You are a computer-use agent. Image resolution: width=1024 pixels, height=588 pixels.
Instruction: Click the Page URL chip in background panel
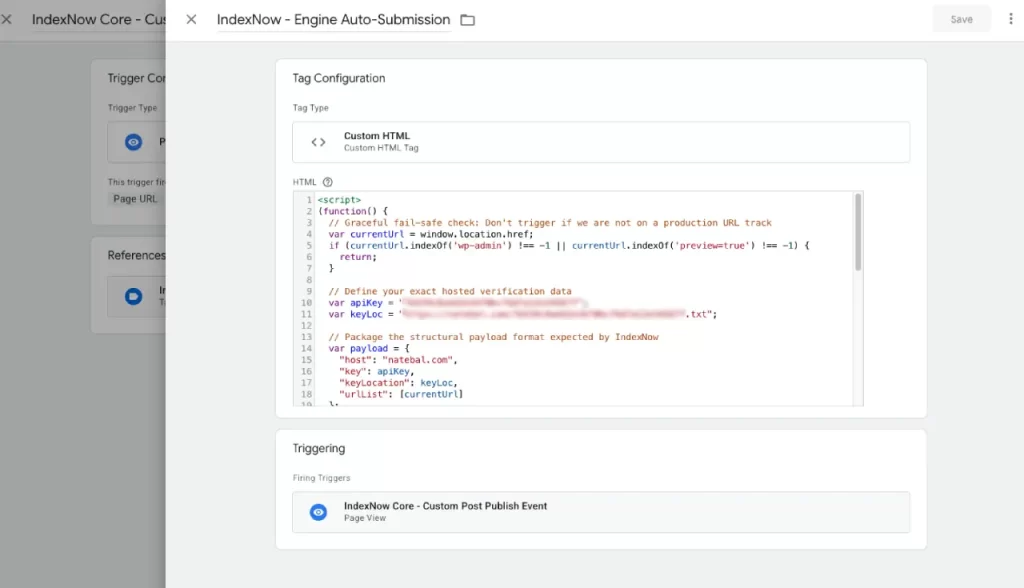135,199
